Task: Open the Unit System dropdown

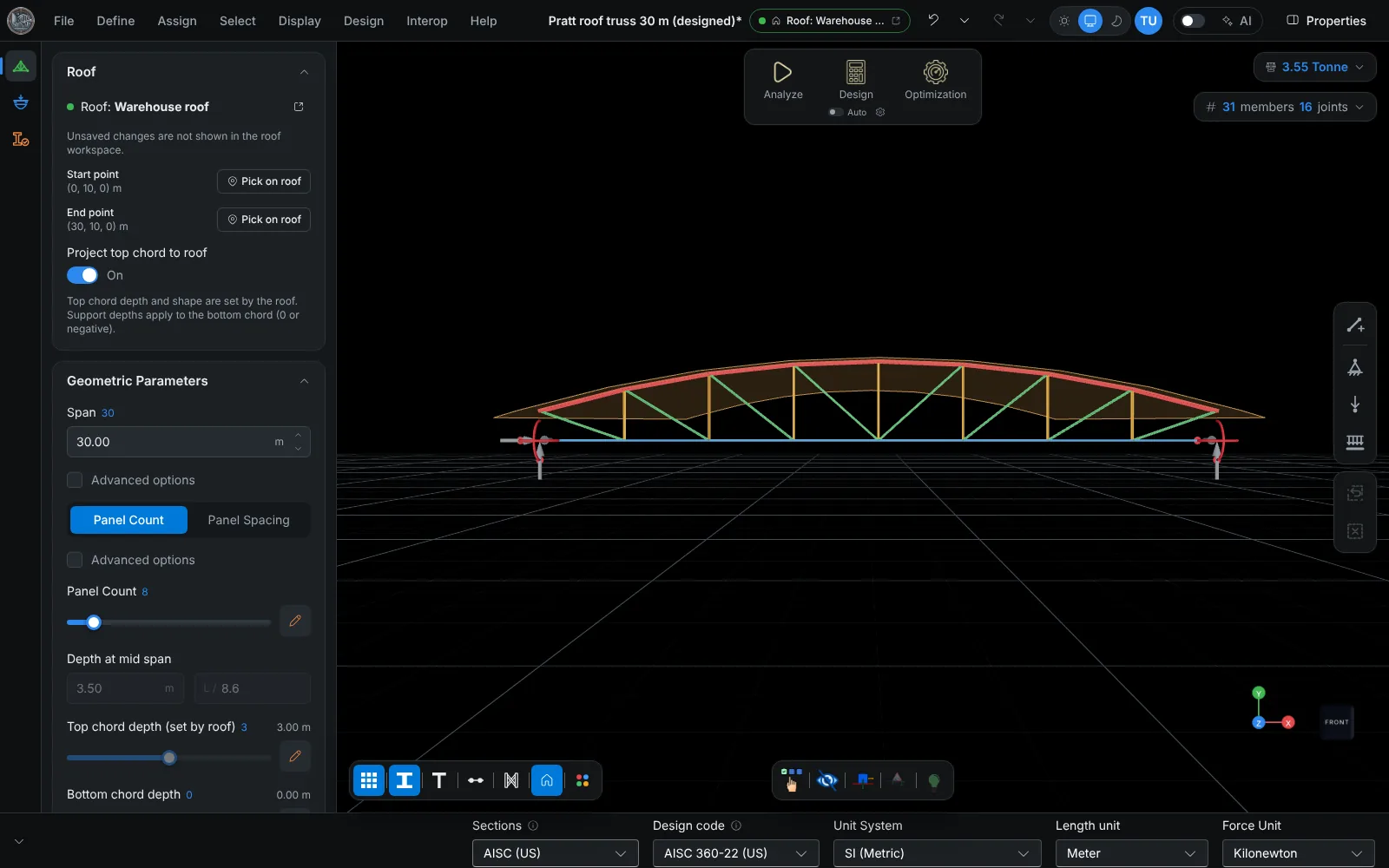Action: pos(938,853)
